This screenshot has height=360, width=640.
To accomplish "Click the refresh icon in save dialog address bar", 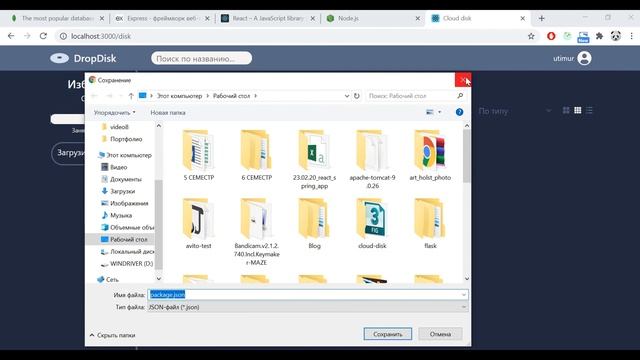I will 356,96.
